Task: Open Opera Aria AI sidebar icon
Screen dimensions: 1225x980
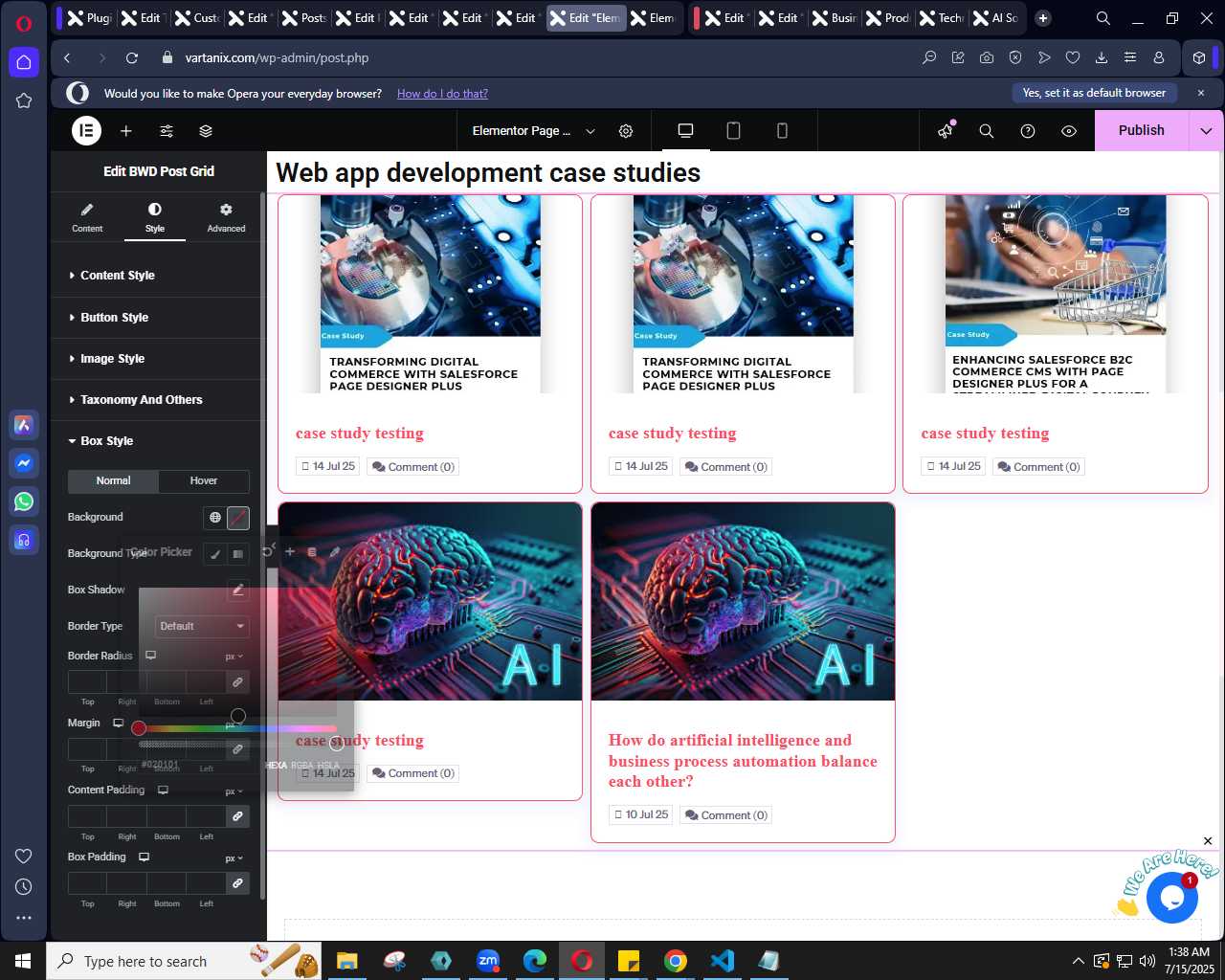Action: point(24,425)
